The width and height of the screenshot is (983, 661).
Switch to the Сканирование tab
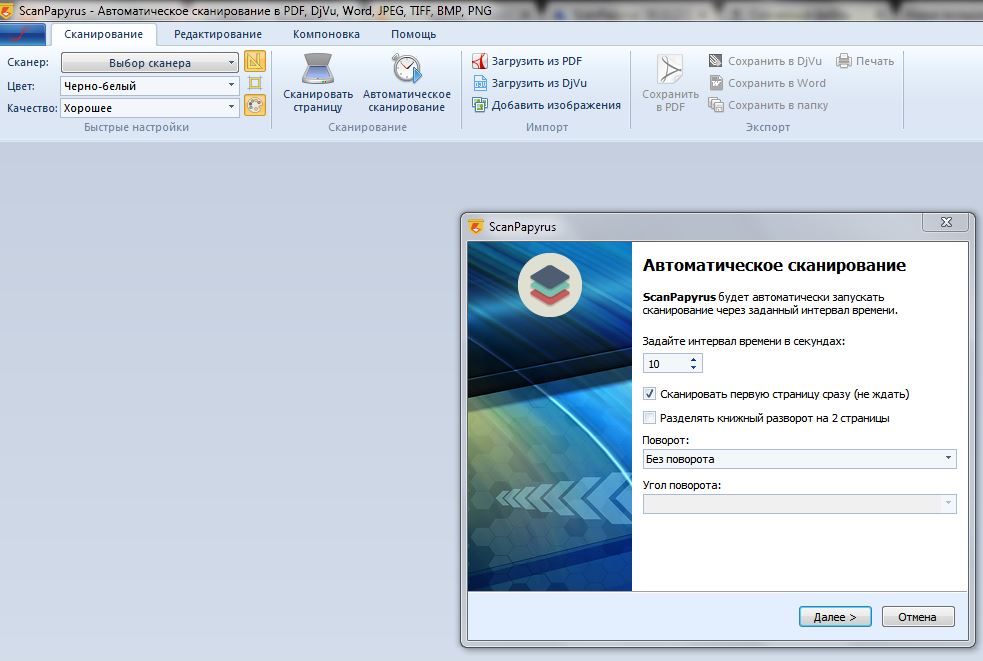coord(103,34)
